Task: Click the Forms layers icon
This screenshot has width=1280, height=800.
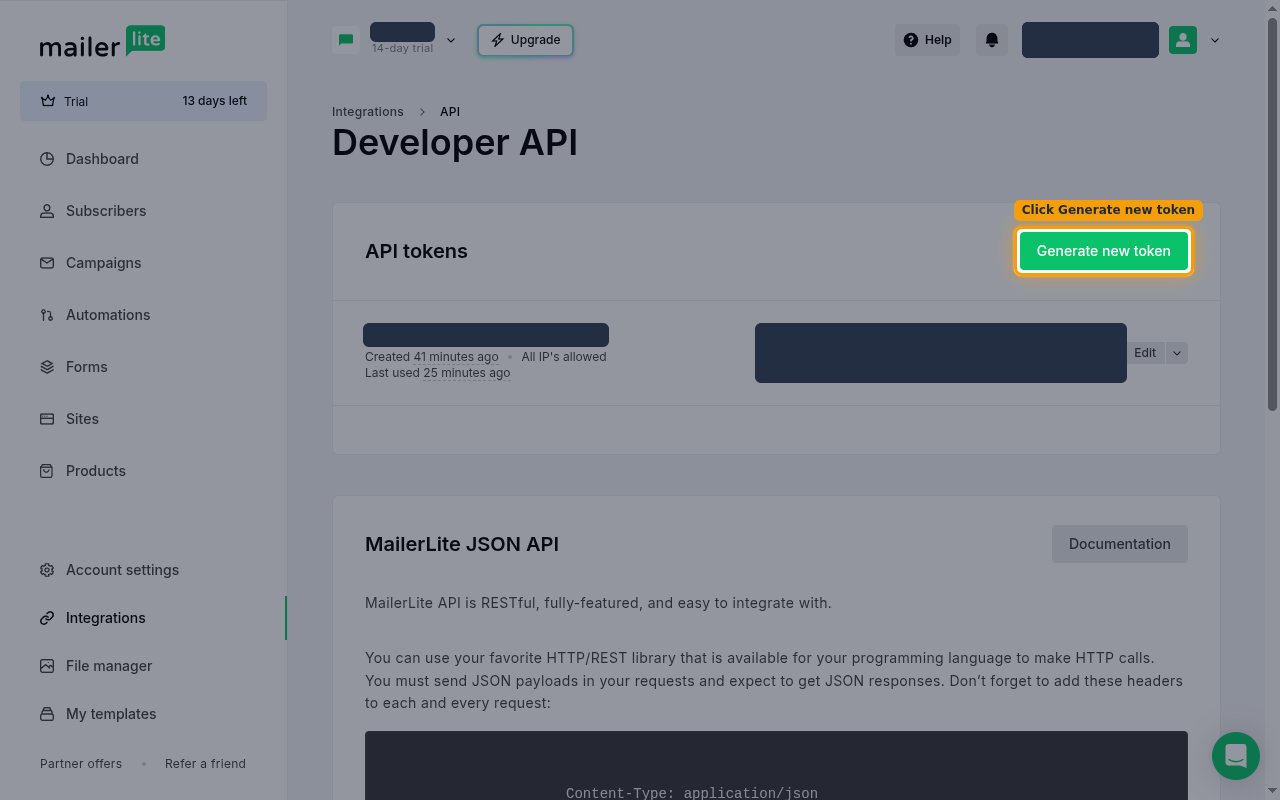Action: click(x=47, y=367)
